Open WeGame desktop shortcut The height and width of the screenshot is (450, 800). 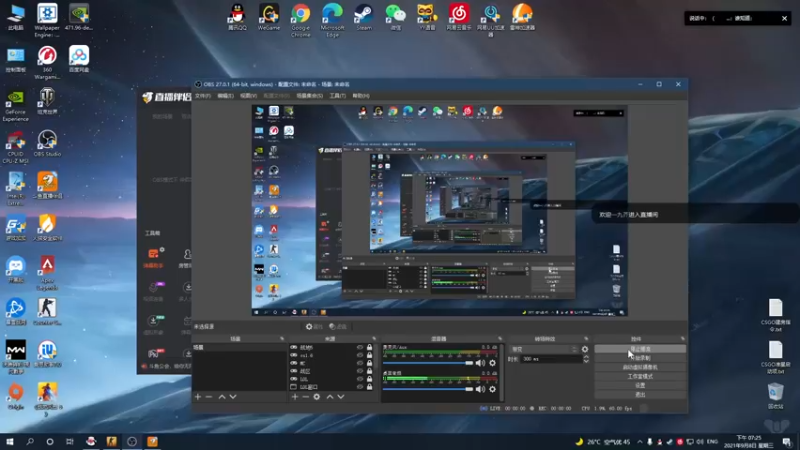(269, 17)
